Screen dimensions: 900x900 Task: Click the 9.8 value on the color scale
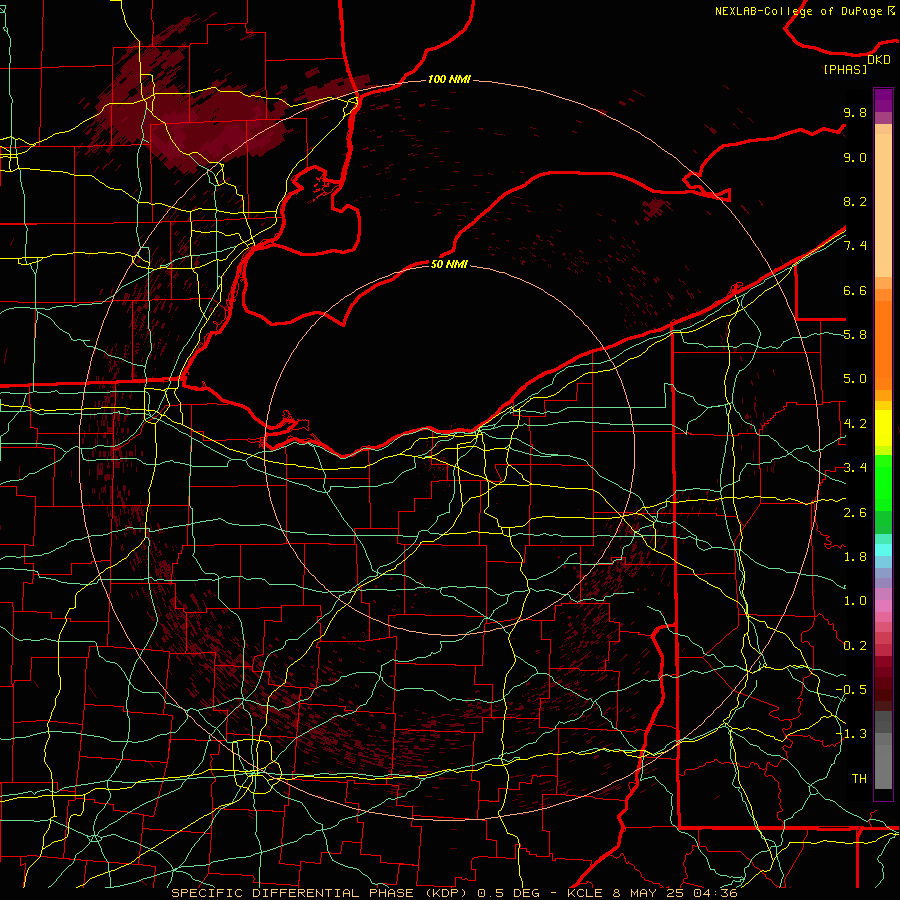(x=855, y=113)
